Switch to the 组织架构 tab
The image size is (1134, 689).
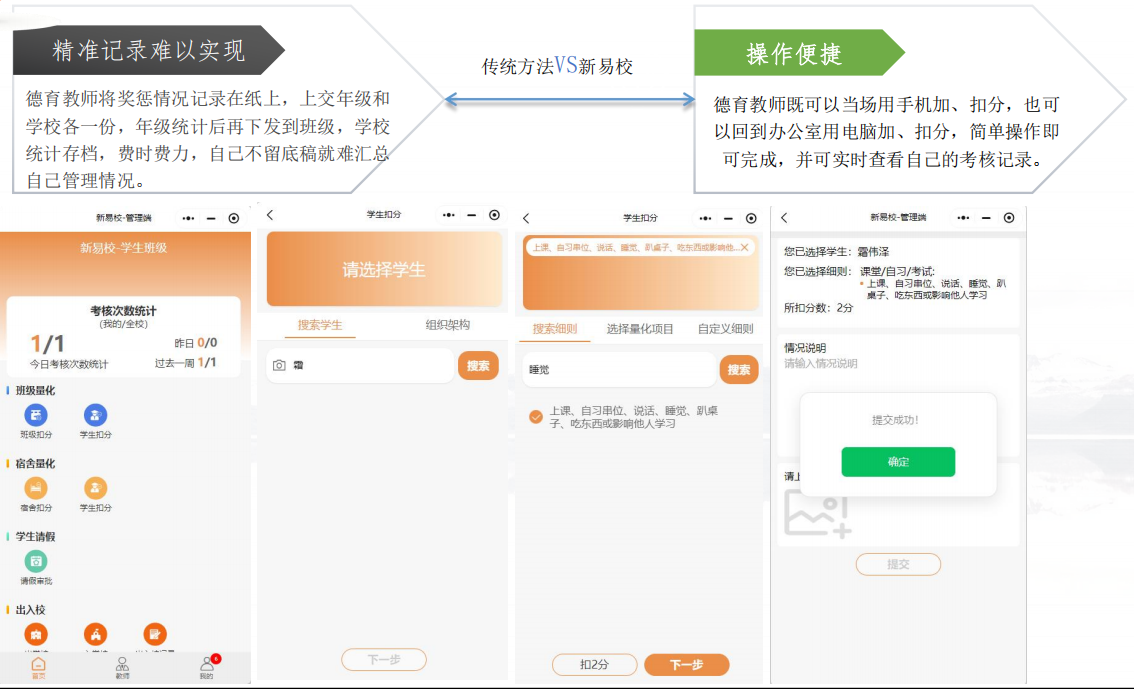pyautogui.click(x=447, y=325)
